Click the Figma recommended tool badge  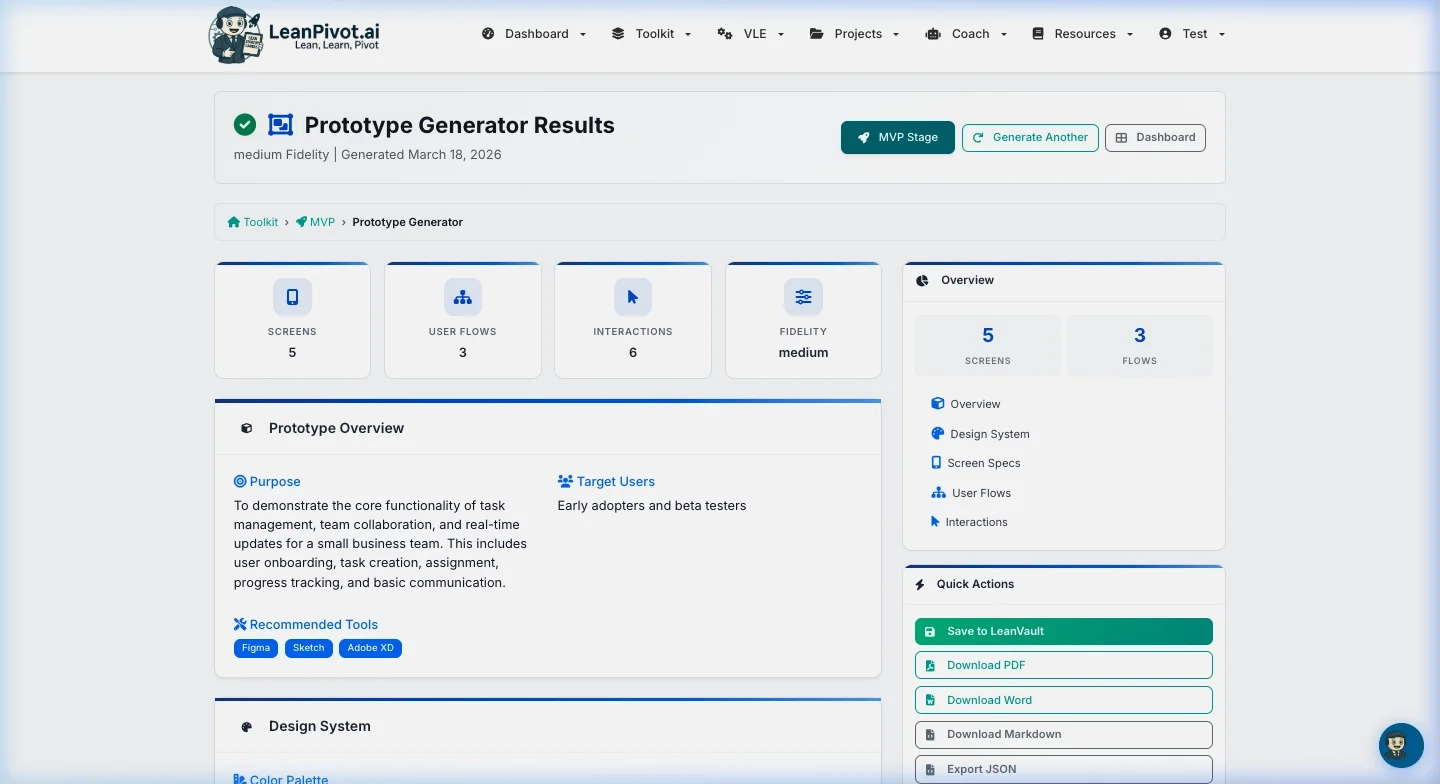pyautogui.click(x=255, y=648)
